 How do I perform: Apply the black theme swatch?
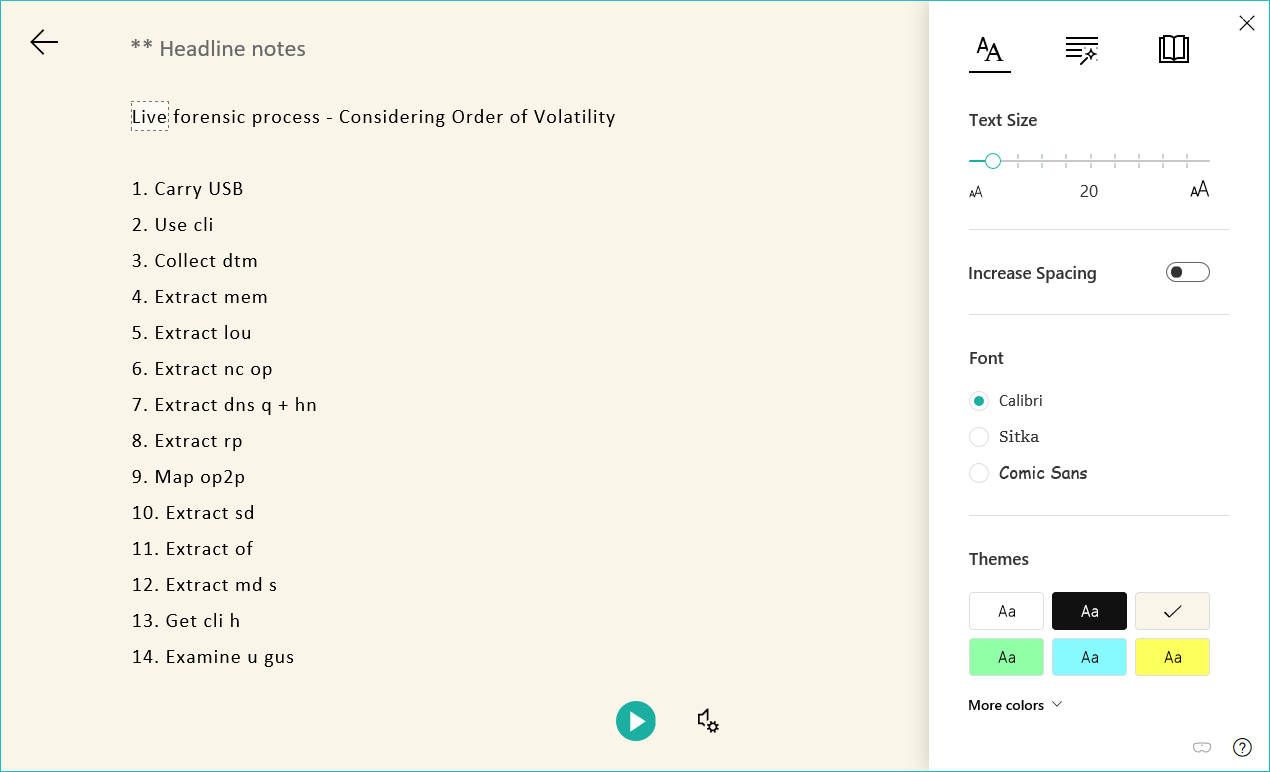click(1089, 611)
